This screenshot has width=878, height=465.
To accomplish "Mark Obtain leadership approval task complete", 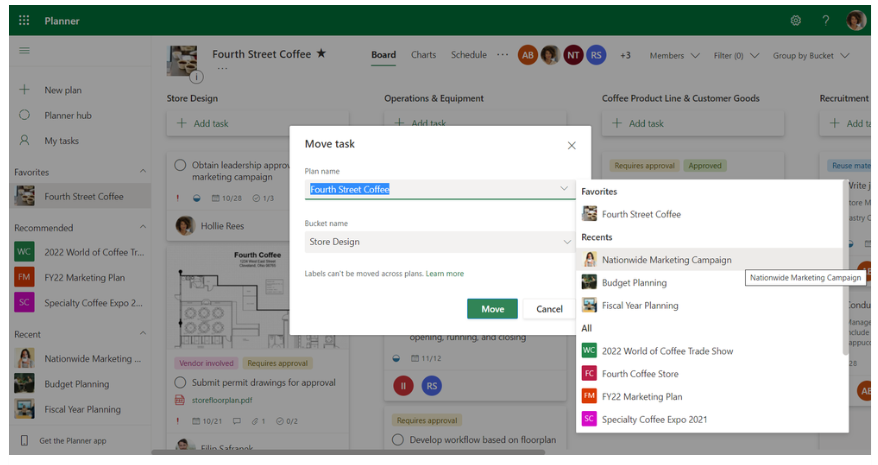I will [x=180, y=165].
